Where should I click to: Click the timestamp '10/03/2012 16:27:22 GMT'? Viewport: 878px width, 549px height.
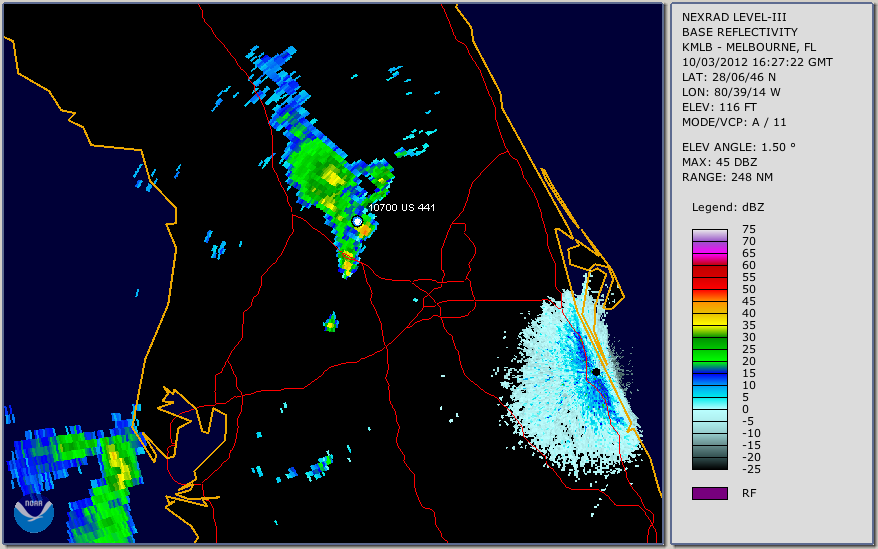pos(757,62)
